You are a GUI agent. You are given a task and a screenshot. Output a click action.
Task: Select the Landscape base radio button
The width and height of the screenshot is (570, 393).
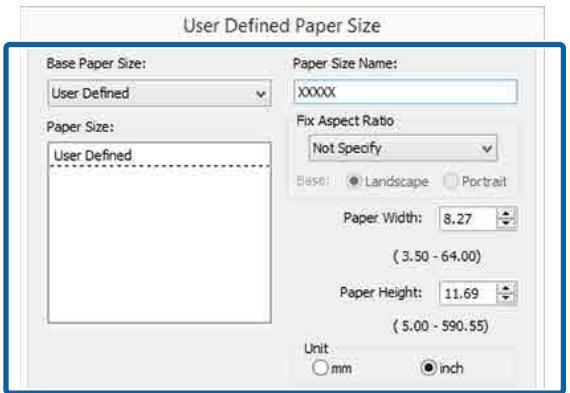(x=353, y=181)
